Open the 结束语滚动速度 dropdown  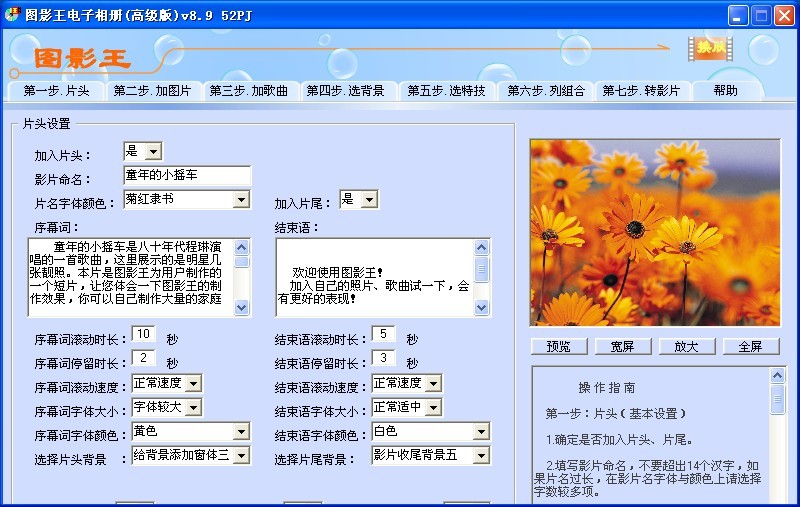(434, 383)
